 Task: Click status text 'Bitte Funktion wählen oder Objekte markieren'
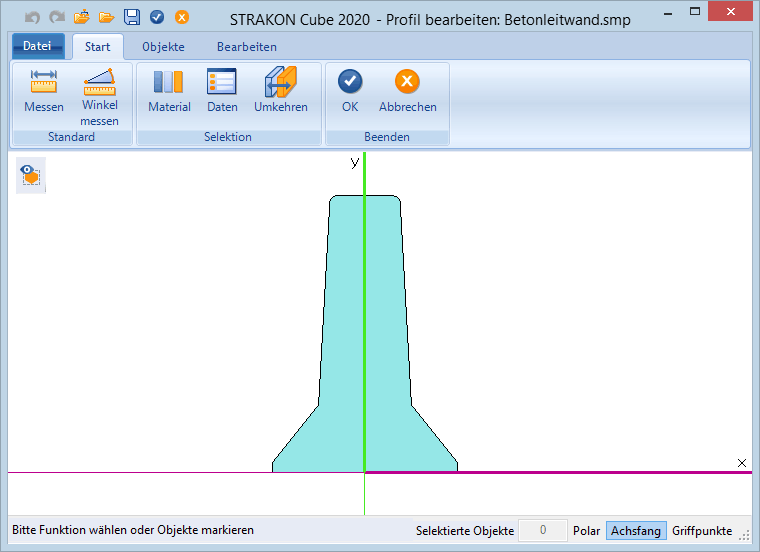133,530
